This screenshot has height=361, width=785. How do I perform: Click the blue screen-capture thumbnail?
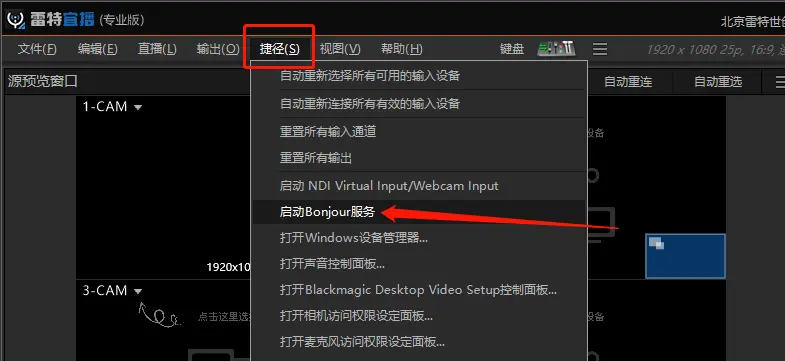click(685, 256)
